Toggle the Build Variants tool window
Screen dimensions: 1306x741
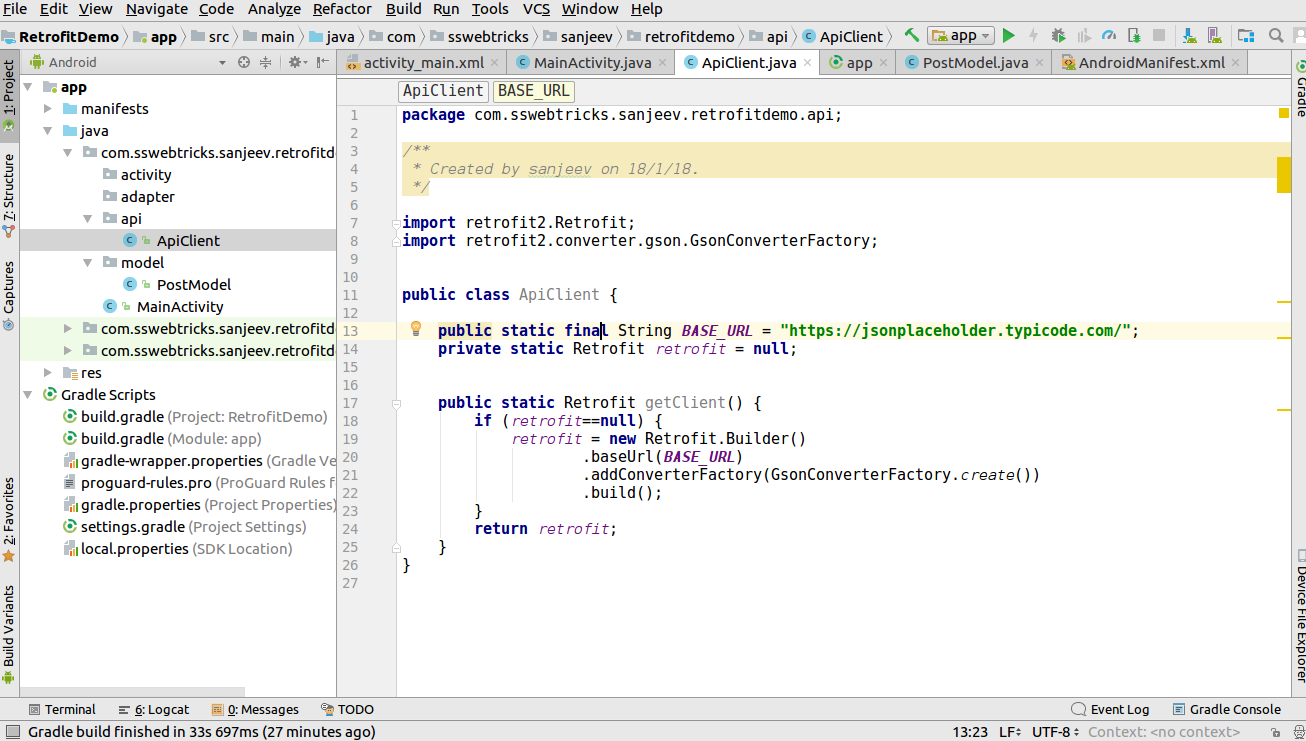click(x=9, y=635)
